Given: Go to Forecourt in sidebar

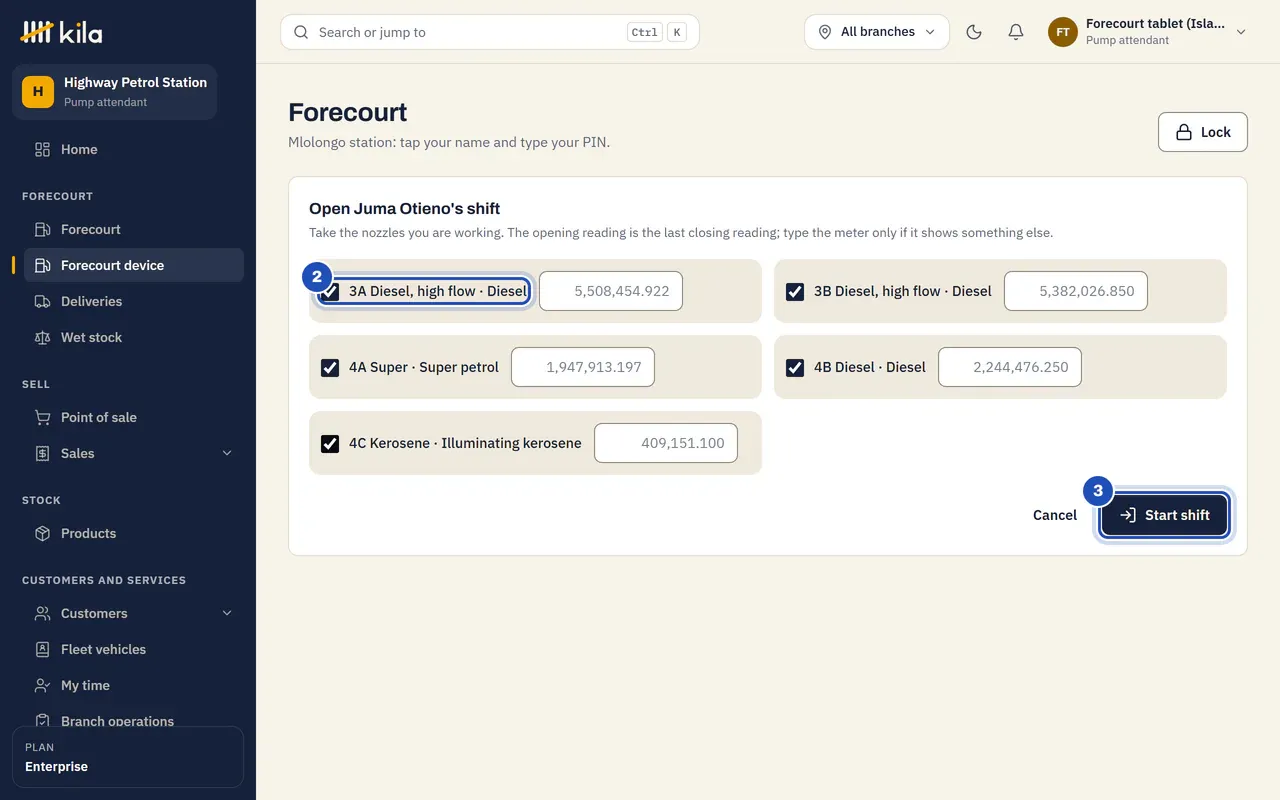Looking at the screenshot, I should (x=134, y=229).
